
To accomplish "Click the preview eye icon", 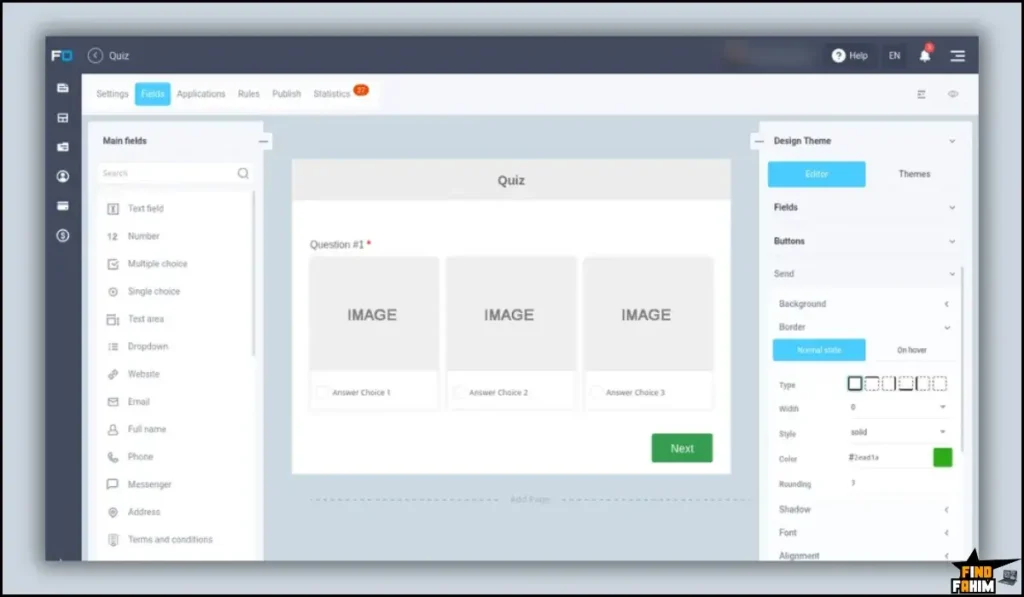I will tap(952, 94).
